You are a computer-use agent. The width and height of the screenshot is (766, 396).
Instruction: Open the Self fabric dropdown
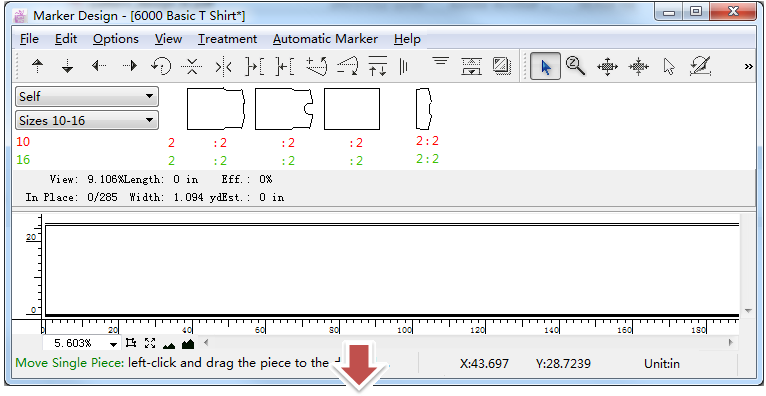[x=87, y=97]
